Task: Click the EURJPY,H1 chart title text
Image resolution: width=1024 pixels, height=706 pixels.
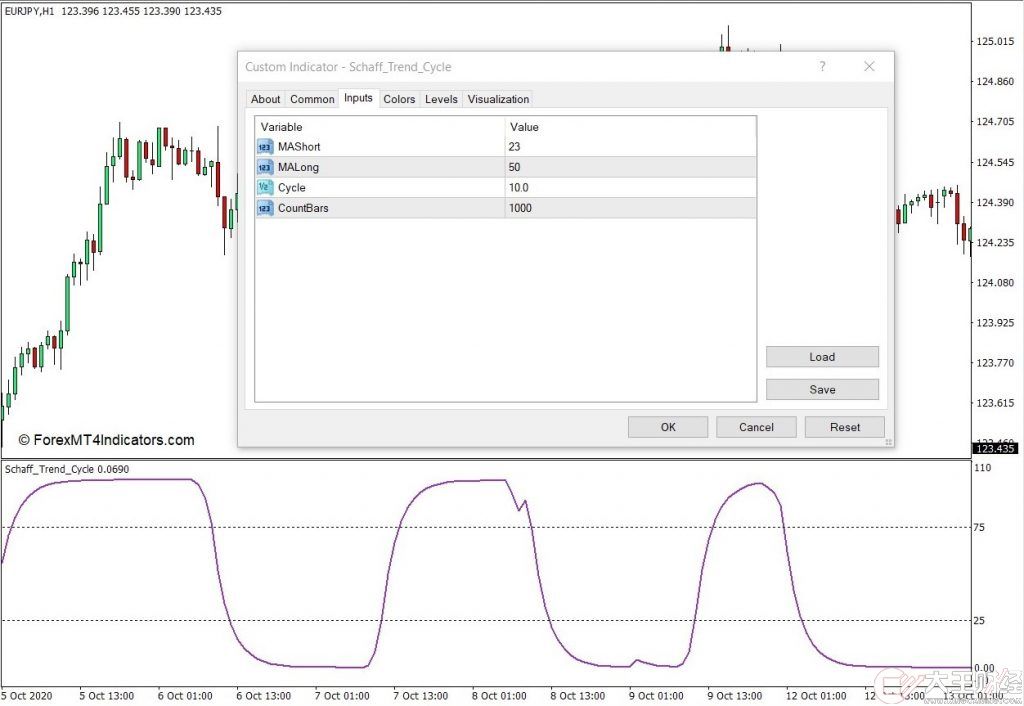Action: tap(113, 11)
